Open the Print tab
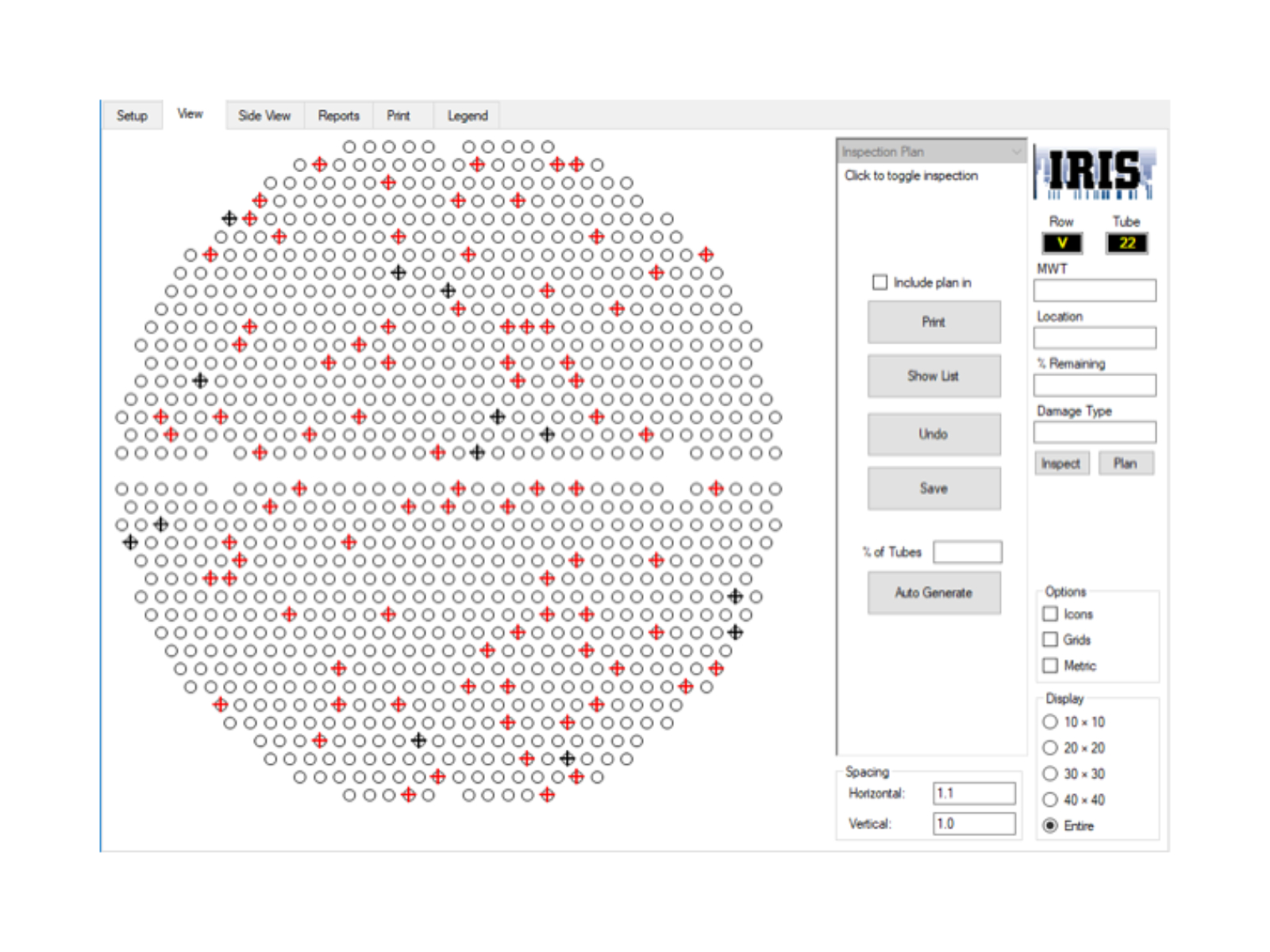 click(x=398, y=116)
